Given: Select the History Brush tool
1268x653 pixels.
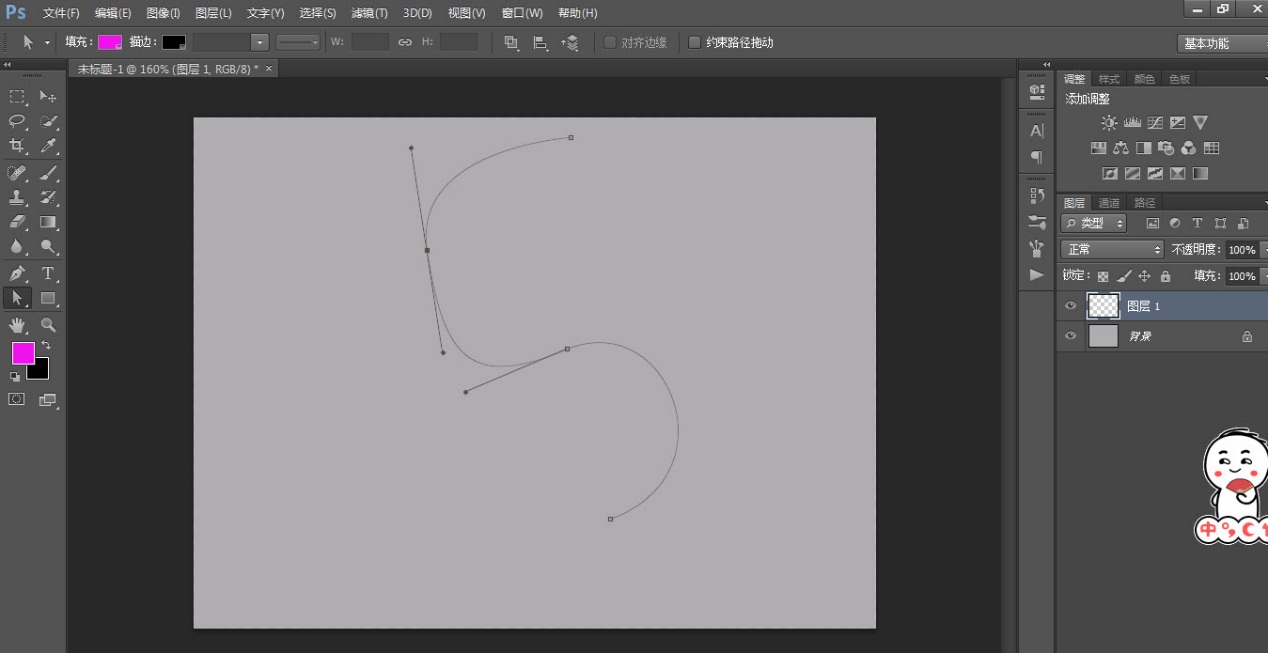Looking at the screenshot, I should point(47,198).
